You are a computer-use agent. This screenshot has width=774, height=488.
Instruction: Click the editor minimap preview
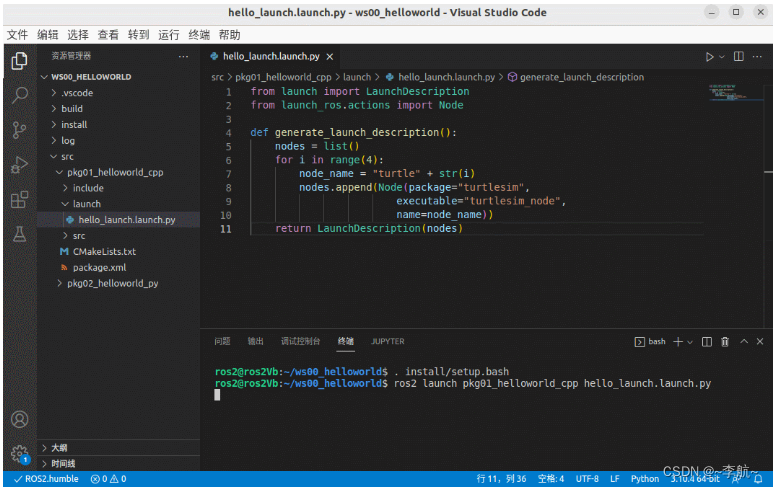click(x=735, y=93)
